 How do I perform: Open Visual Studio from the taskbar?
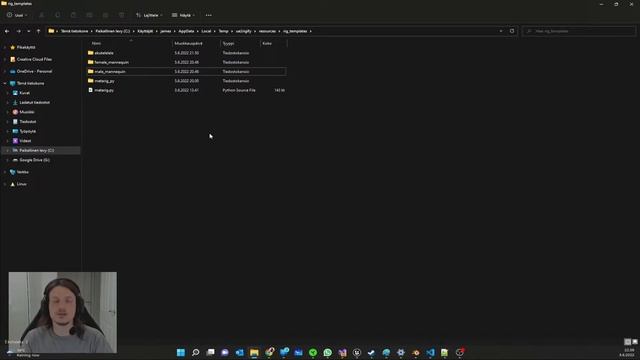click(x=342, y=352)
